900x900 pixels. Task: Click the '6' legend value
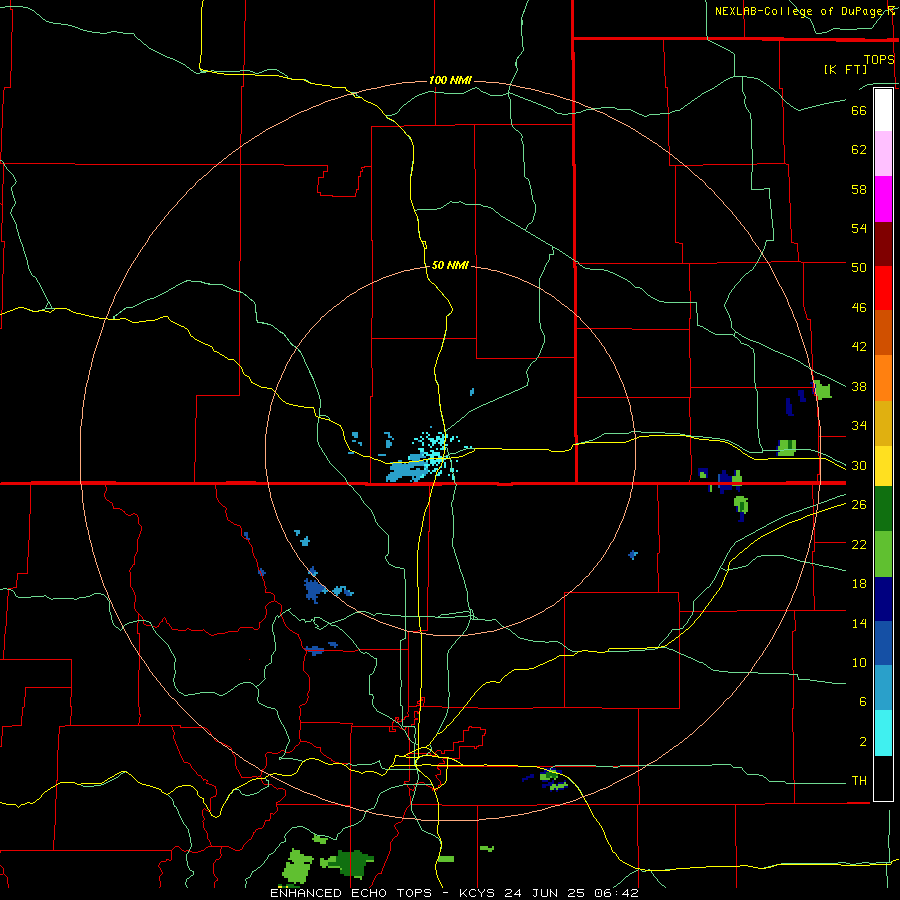[x=863, y=701]
